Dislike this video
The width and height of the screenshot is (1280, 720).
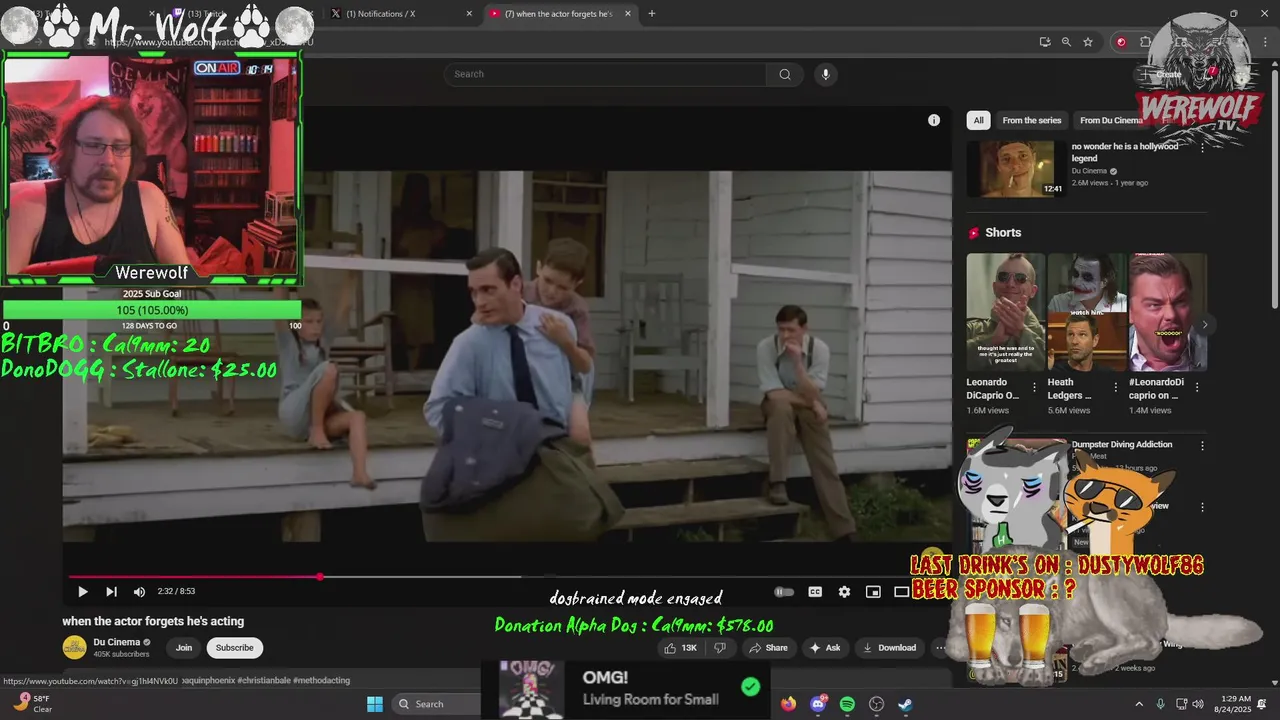click(x=719, y=648)
